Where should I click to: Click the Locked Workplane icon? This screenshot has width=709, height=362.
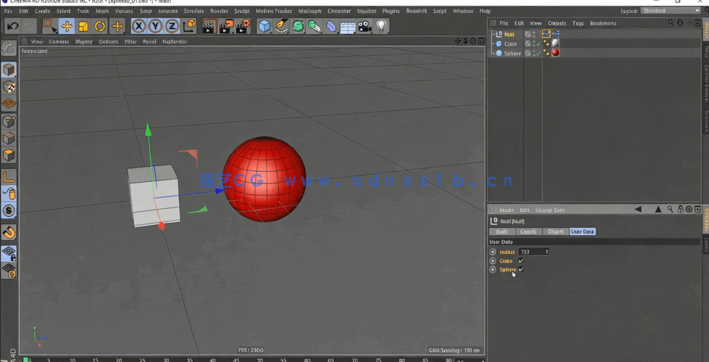9,254
